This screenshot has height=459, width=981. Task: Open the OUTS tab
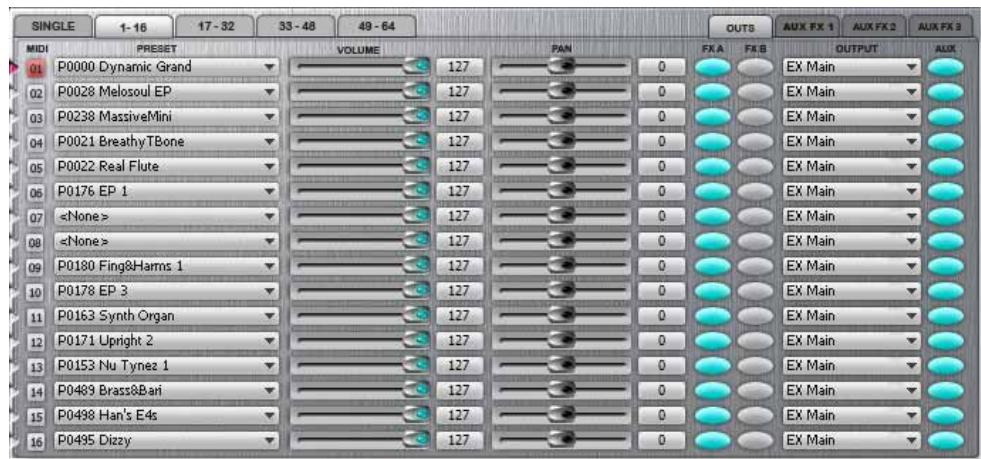tap(740, 28)
